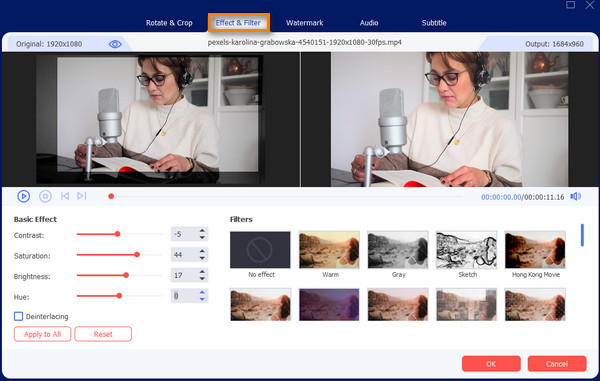Select the No effect filter
The width and height of the screenshot is (600, 381).
[260, 250]
